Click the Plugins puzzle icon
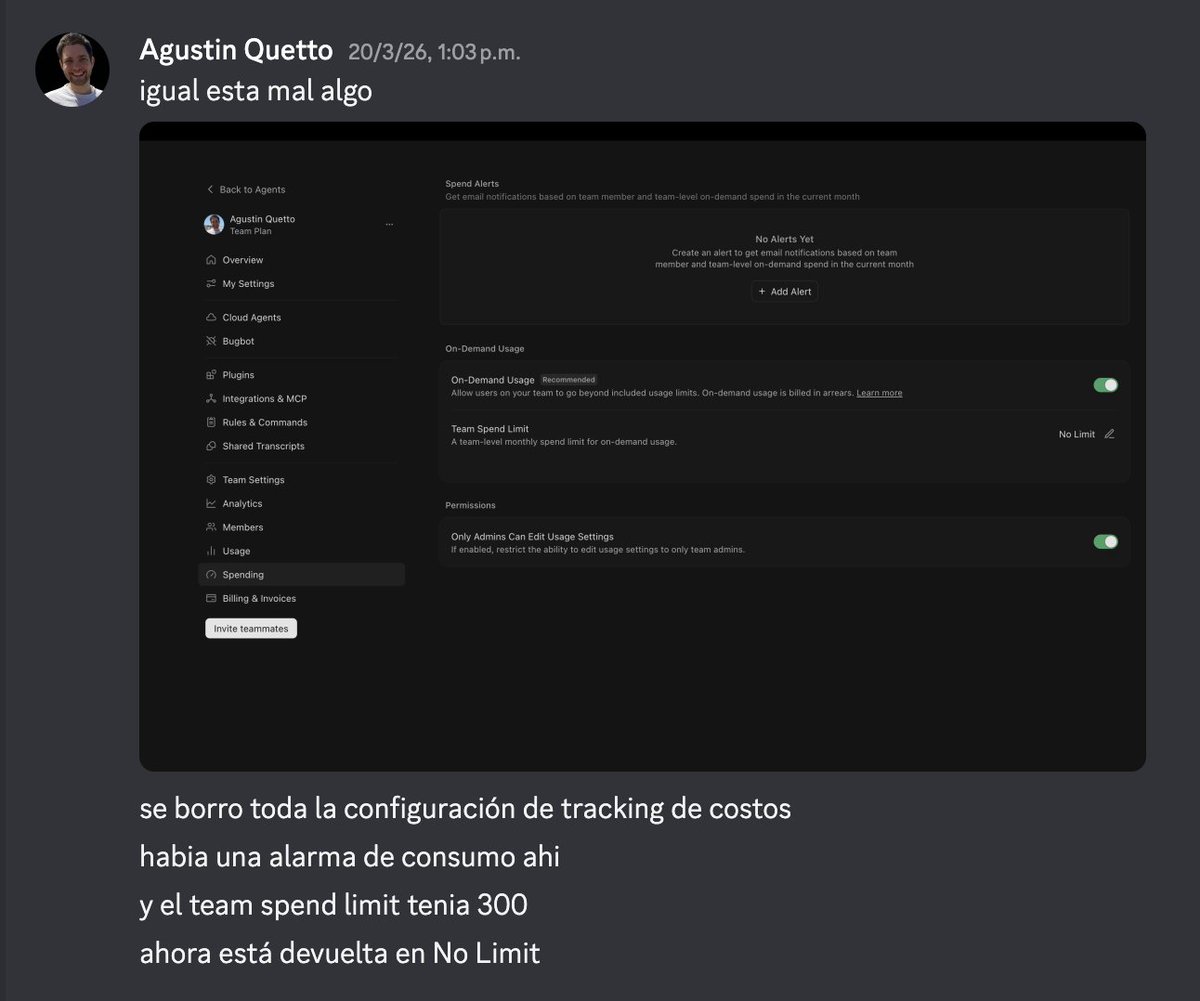 click(211, 375)
